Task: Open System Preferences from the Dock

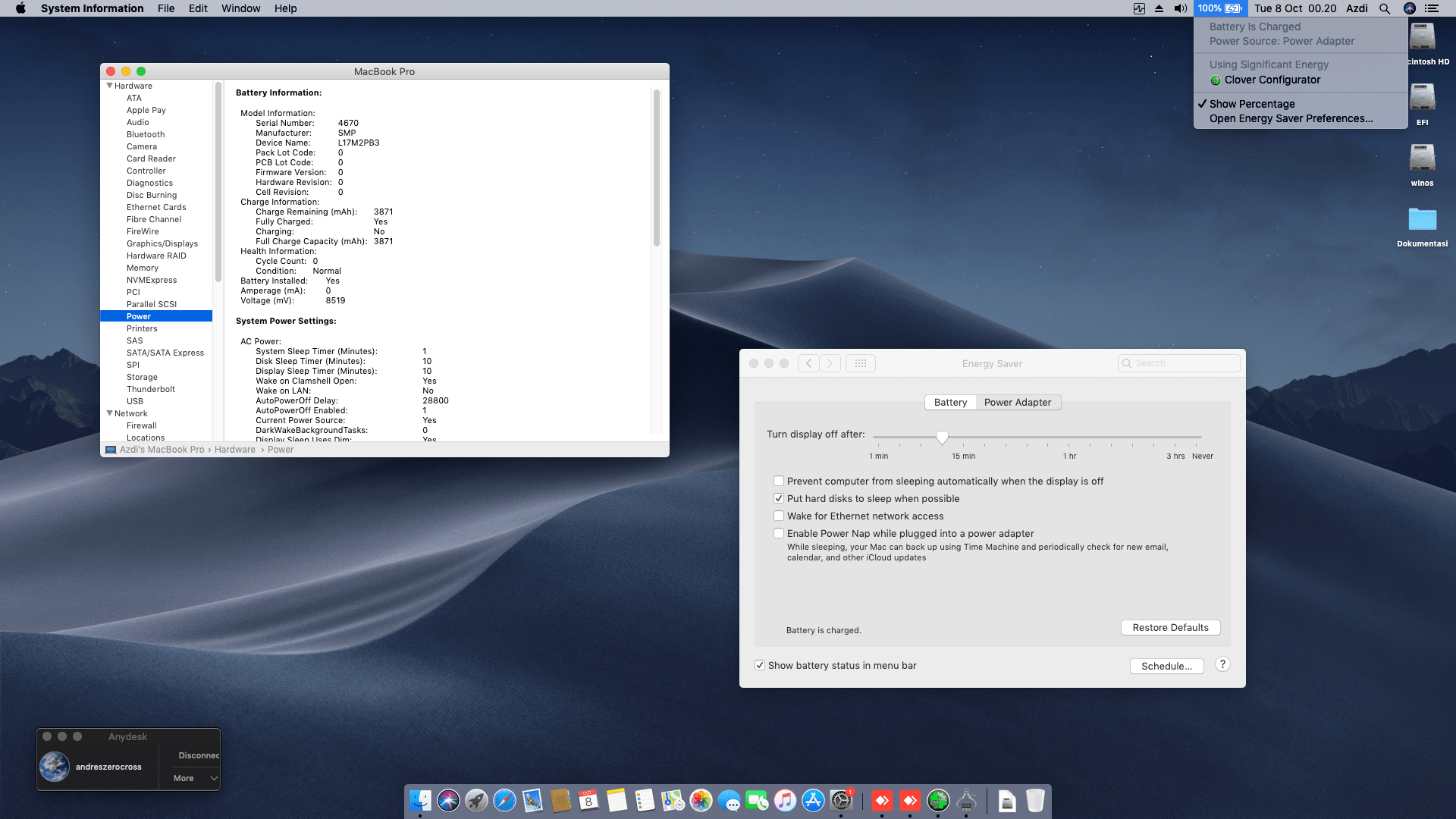Action: point(842,801)
